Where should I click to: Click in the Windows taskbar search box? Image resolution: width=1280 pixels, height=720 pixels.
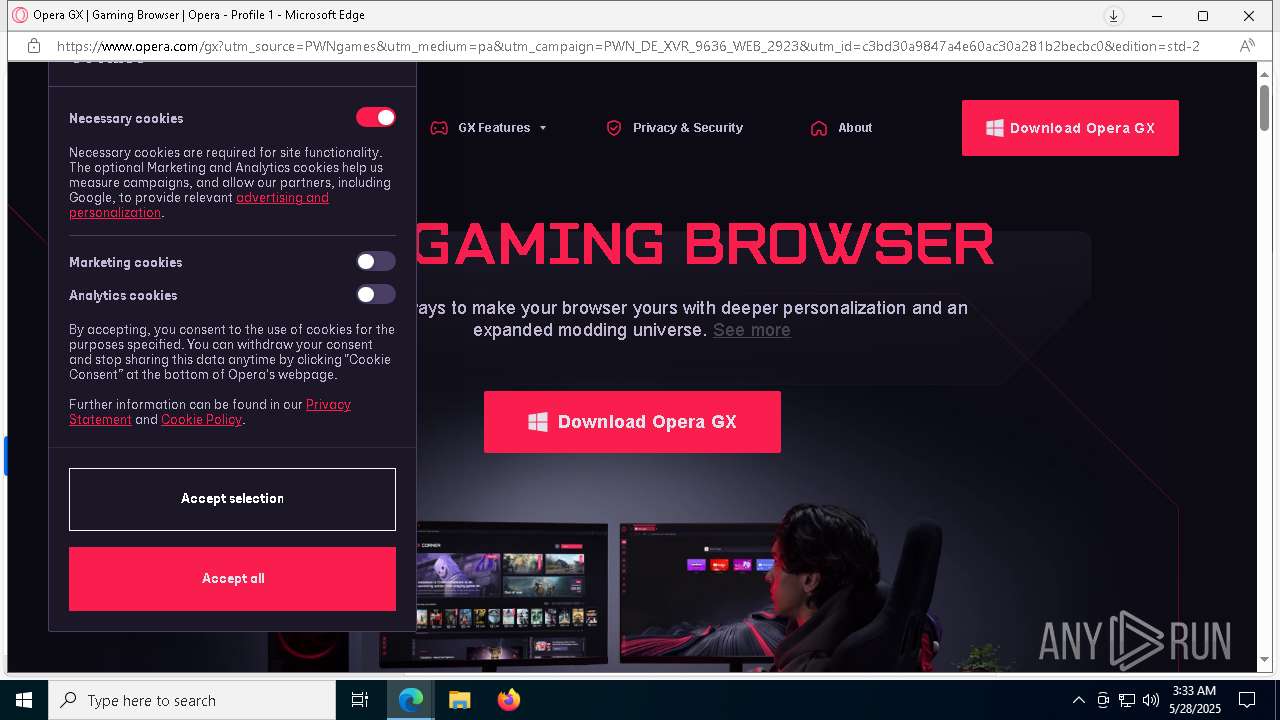coord(192,700)
